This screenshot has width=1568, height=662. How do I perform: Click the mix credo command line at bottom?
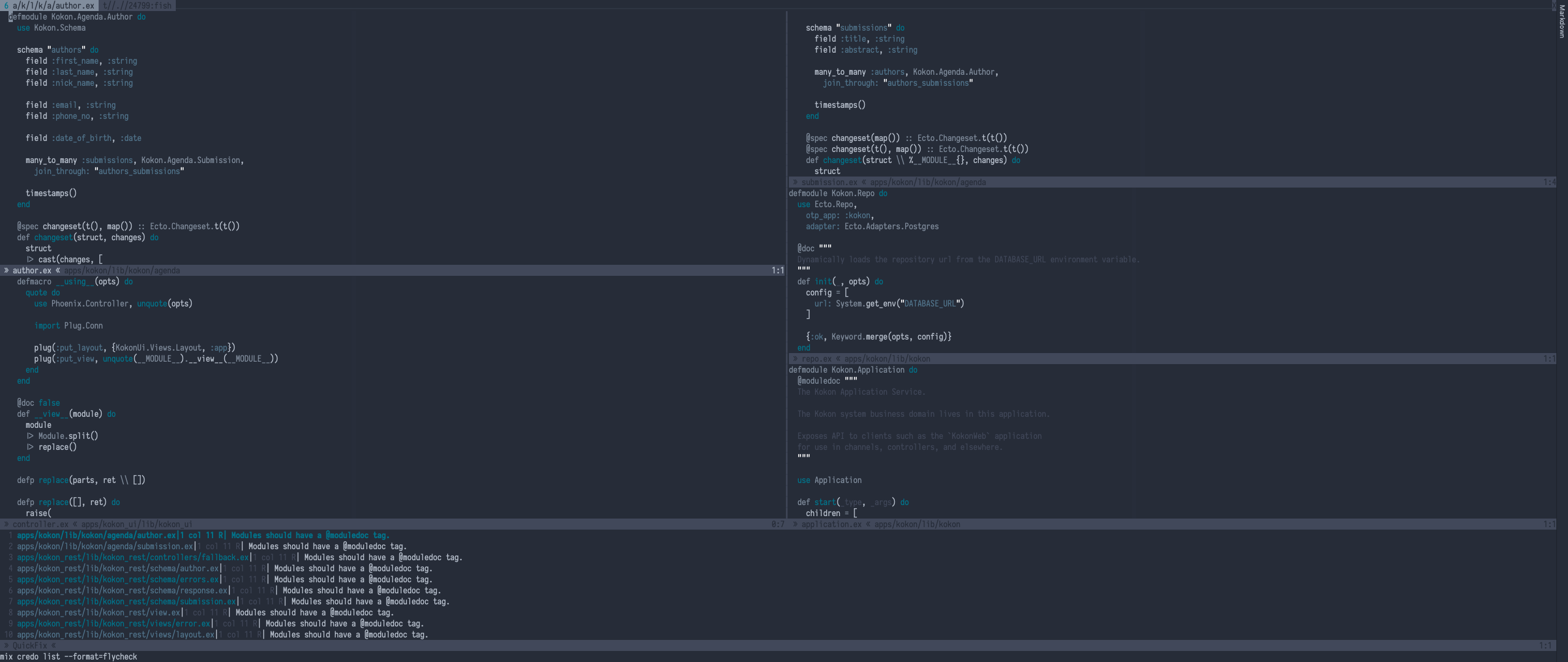point(67,656)
